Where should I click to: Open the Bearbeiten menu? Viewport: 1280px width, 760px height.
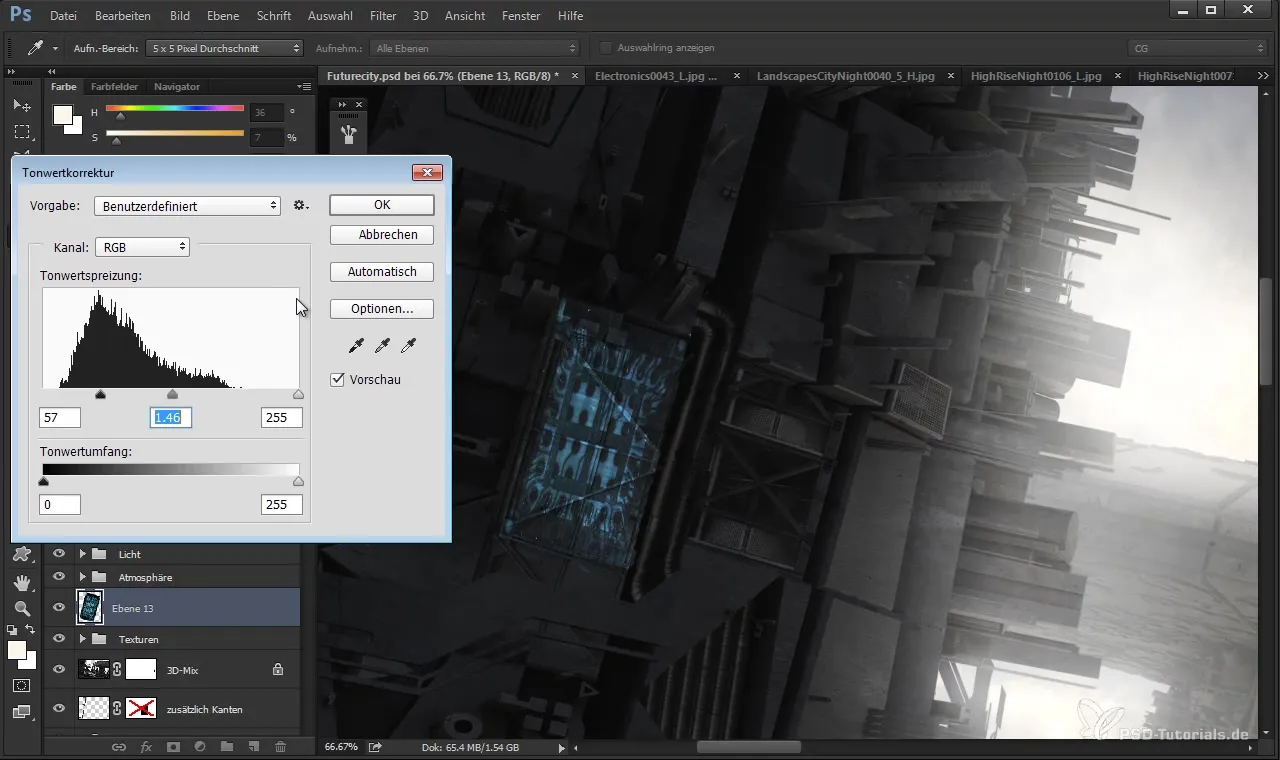[x=123, y=16]
